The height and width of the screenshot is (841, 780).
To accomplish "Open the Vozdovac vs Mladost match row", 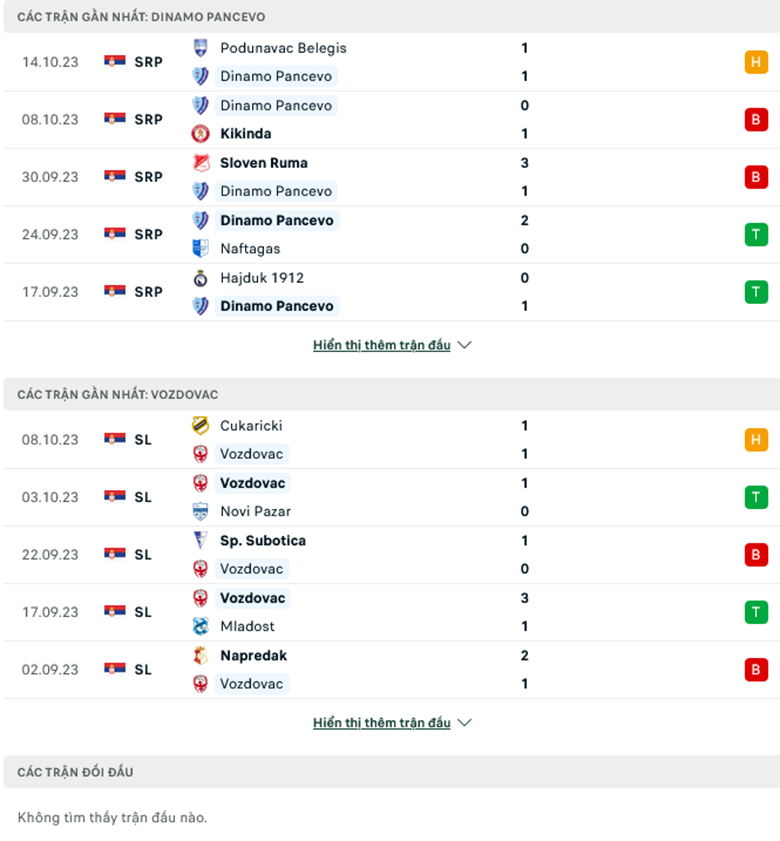I will point(400,612).
